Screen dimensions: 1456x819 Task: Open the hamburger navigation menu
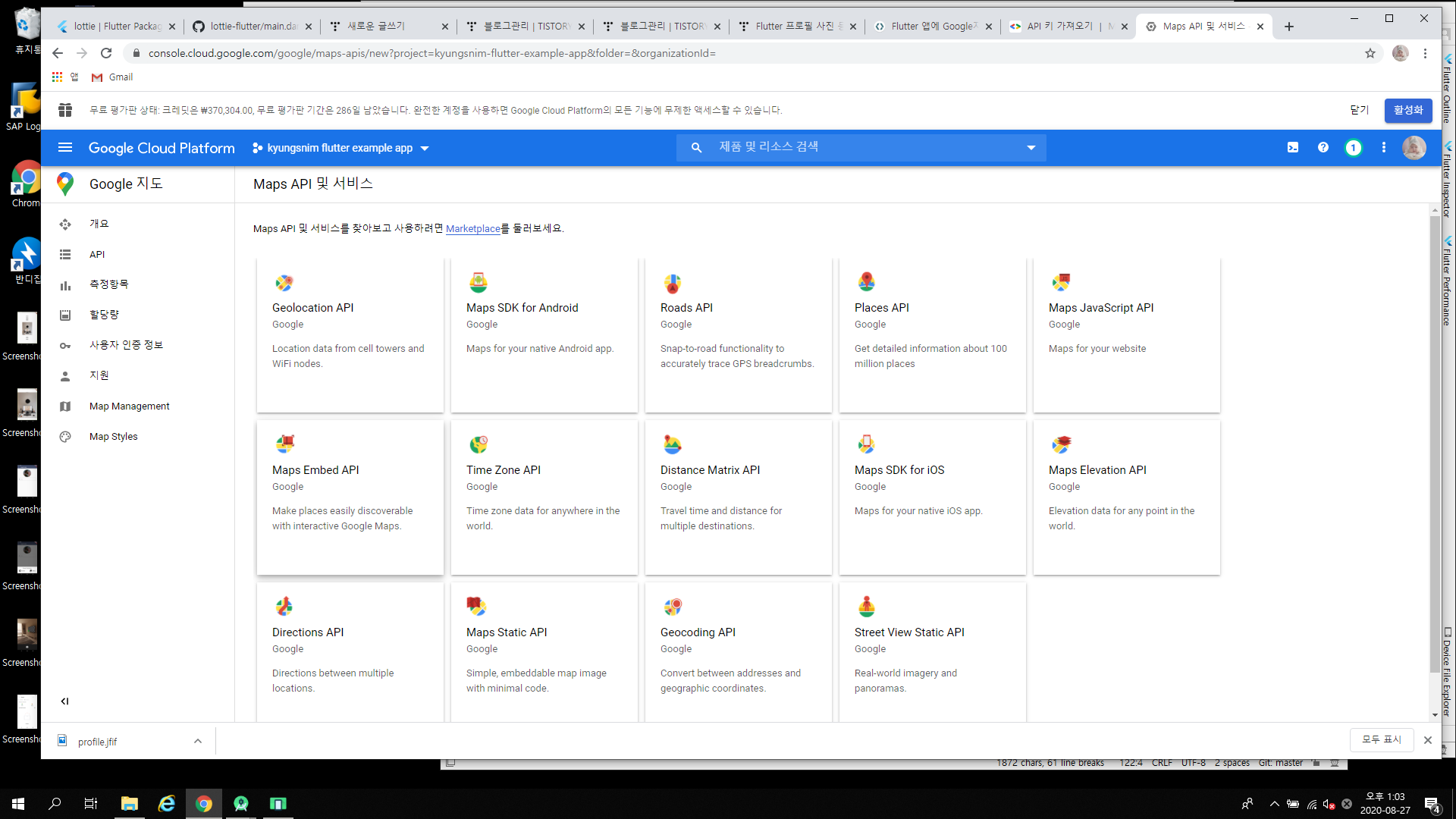pos(65,148)
